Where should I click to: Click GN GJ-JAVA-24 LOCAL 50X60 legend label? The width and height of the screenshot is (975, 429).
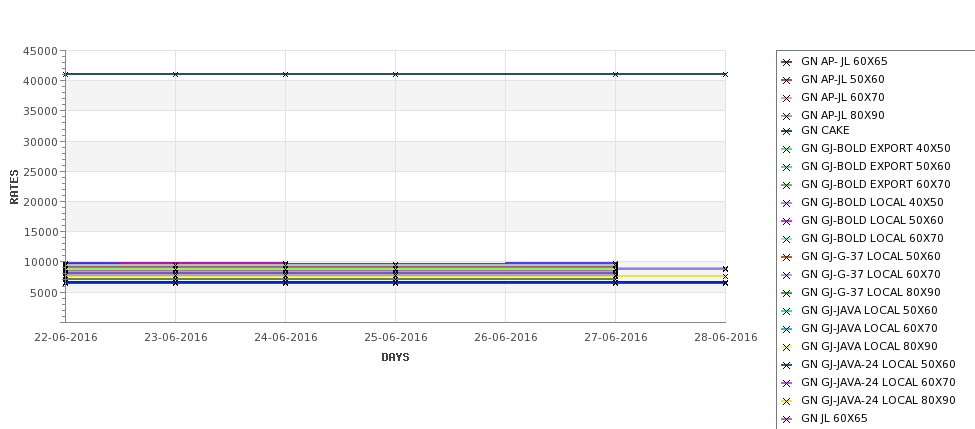point(878,365)
